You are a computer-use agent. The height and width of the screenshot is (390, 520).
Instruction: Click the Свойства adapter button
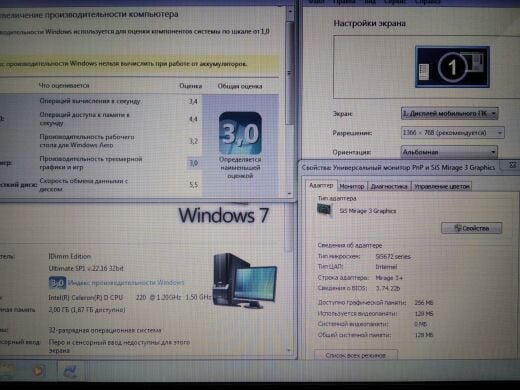click(472, 228)
